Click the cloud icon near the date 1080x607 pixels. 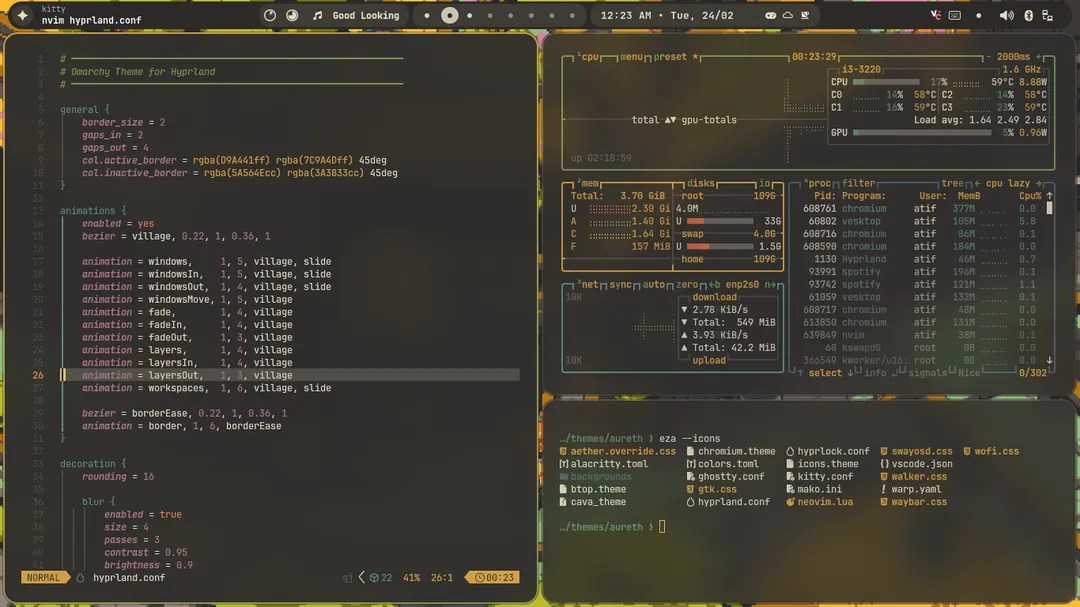tap(788, 15)
